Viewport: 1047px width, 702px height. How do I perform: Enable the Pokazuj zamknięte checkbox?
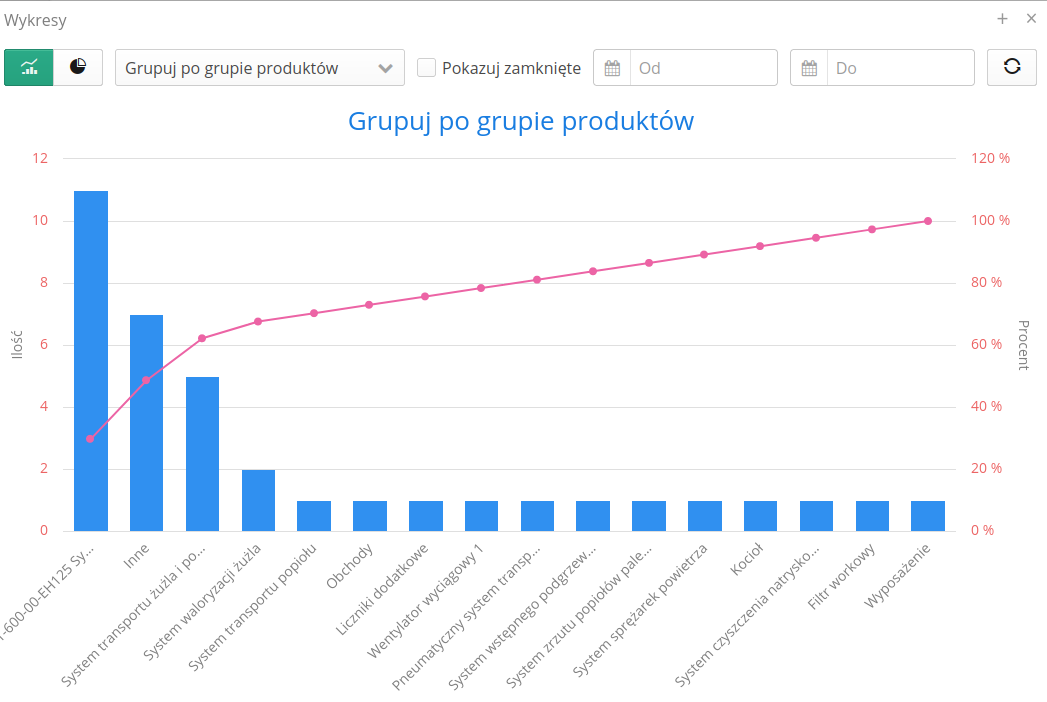pyautogui.click(x=426, y=68)
